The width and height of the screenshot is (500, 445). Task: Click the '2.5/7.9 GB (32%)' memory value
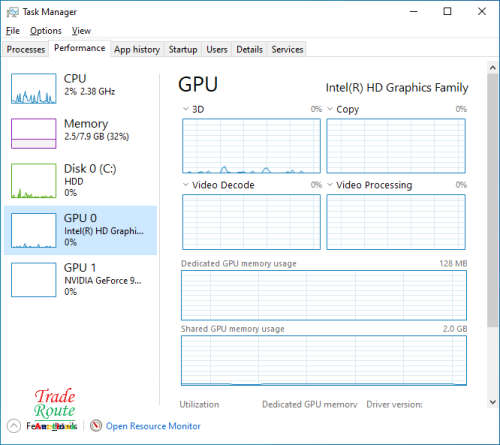pyautogui.click(x=97, y=136)
